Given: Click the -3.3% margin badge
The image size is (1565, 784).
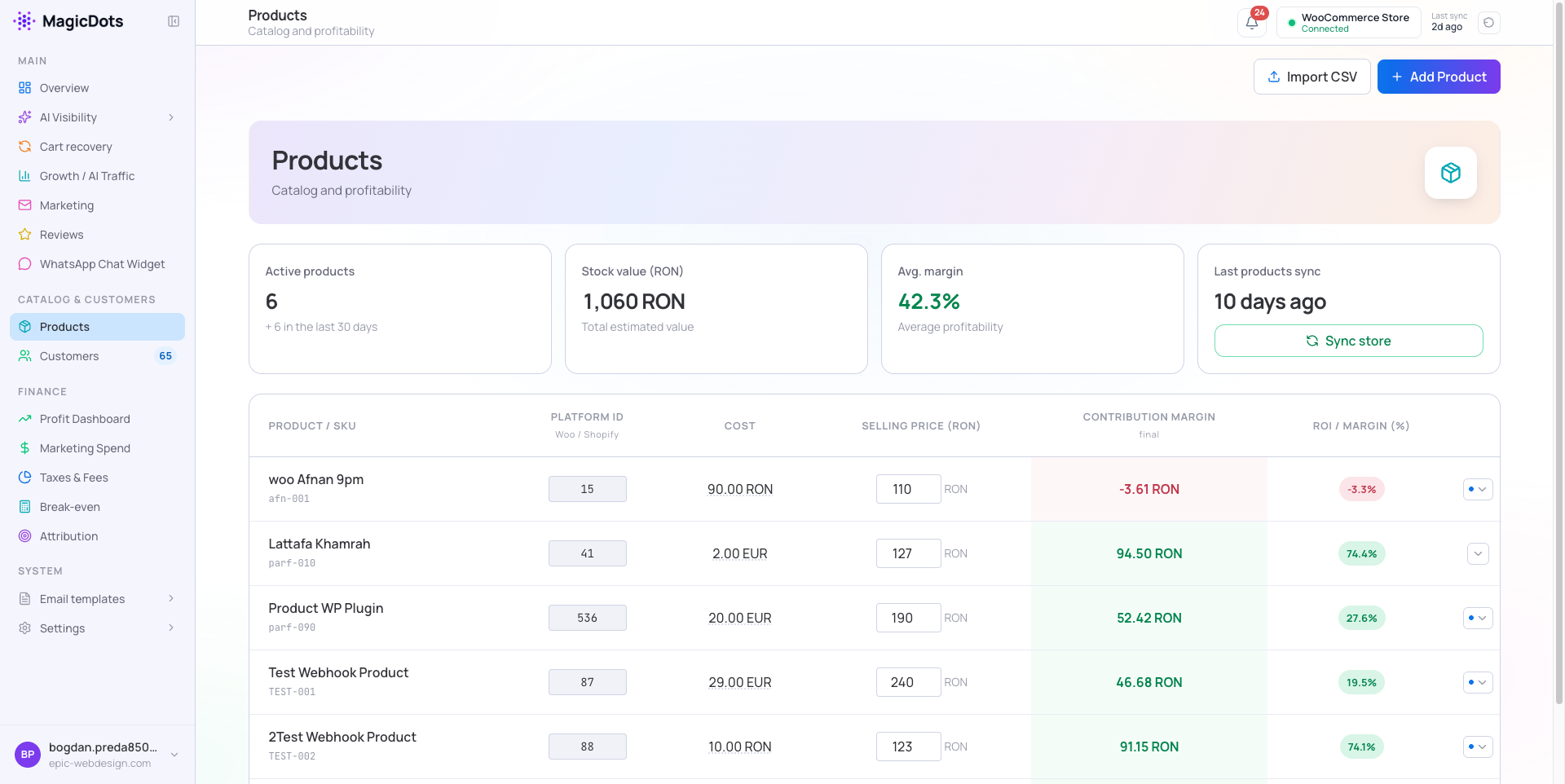Looking at the screenshot, I should click(x=1361, y=489).
